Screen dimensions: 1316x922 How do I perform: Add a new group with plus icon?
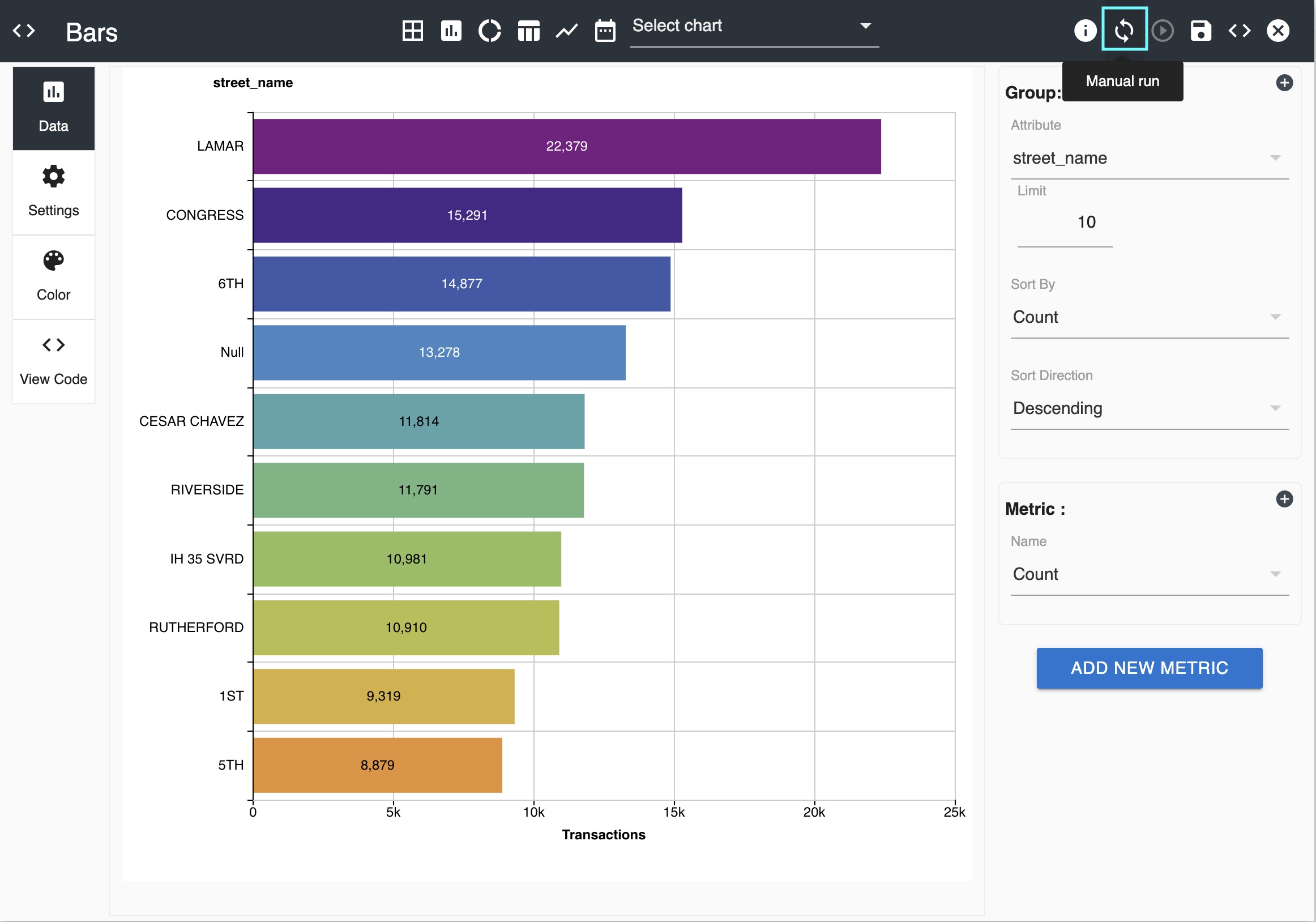click(1284, 83)
